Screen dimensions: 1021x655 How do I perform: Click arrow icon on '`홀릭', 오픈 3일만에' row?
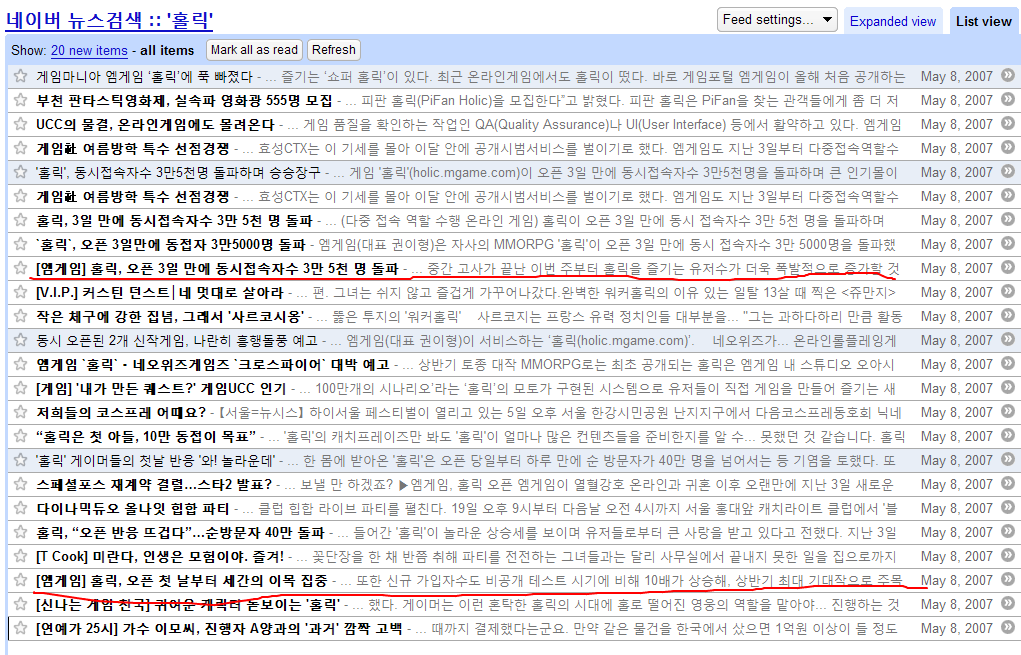(1008, 244)
